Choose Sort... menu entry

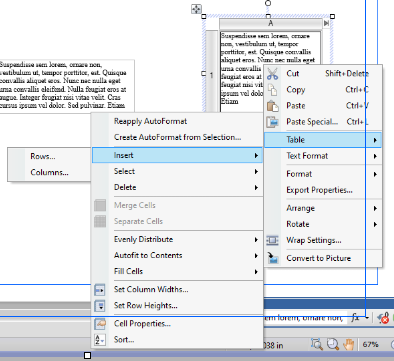tap(177, 339)
